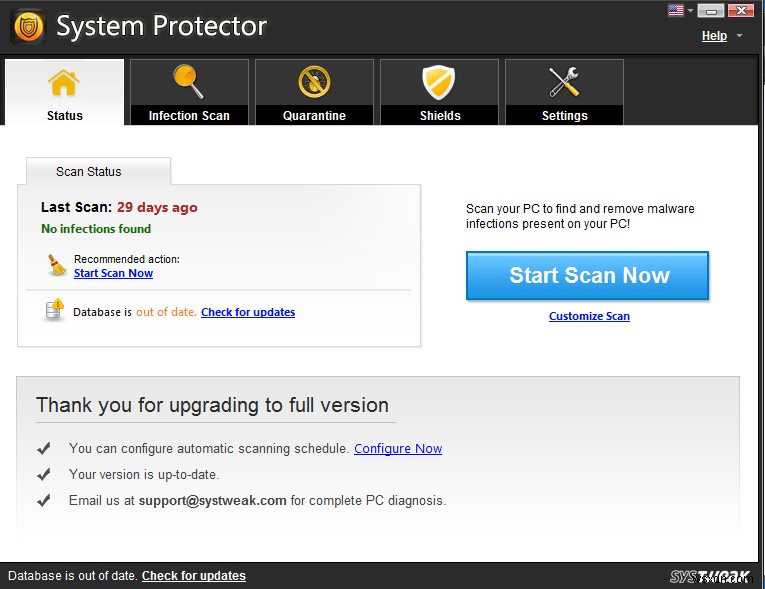The width and height of the screenshot is (765, 589).
Task: Click 'Thank you for upgrading to full version' heading
Action: click(x=212, y=406)
